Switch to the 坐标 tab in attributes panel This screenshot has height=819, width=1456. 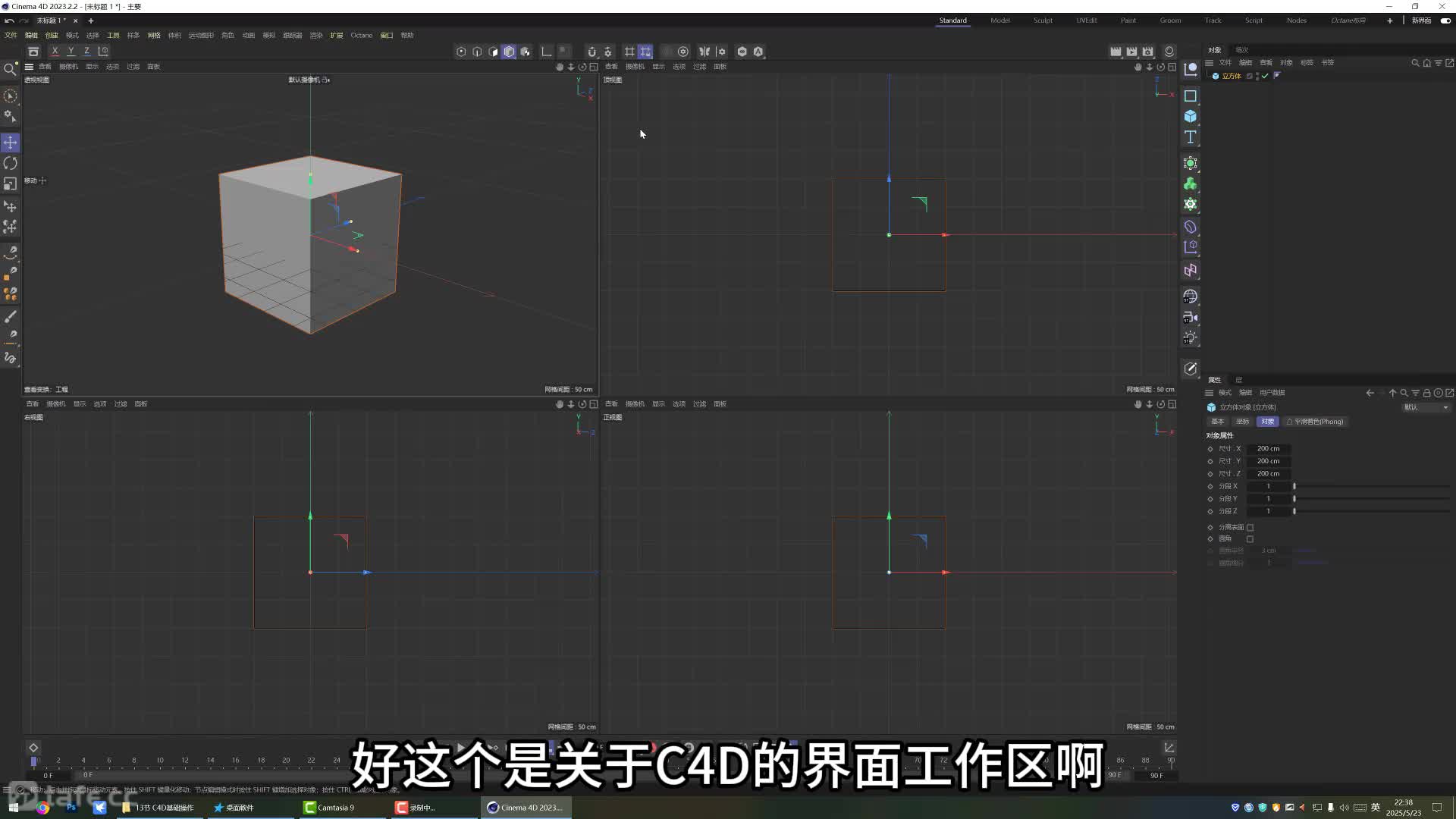pyautogui.click(x=1242, y=421)
